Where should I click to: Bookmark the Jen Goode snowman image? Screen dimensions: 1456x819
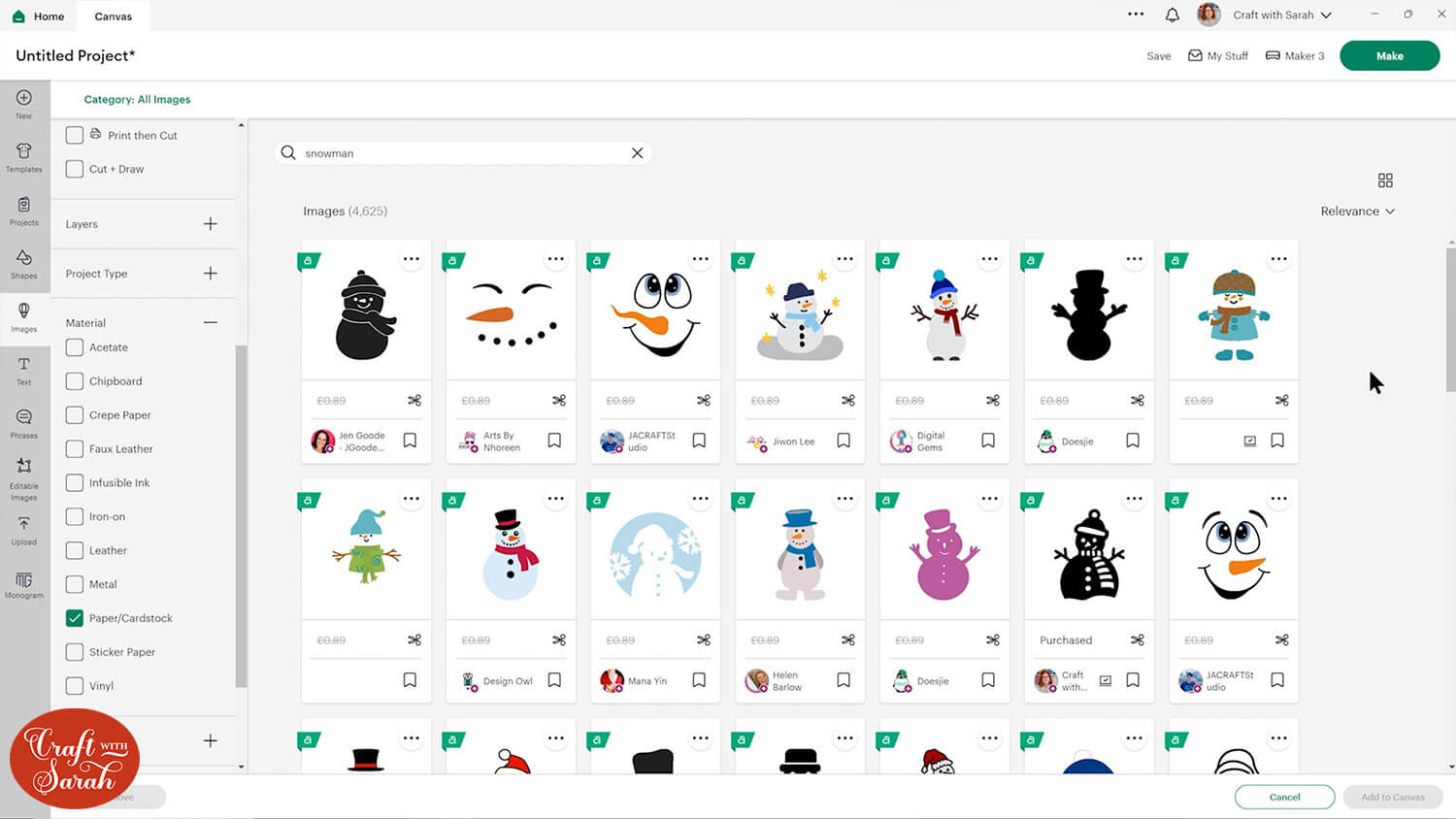coord(410,441)
